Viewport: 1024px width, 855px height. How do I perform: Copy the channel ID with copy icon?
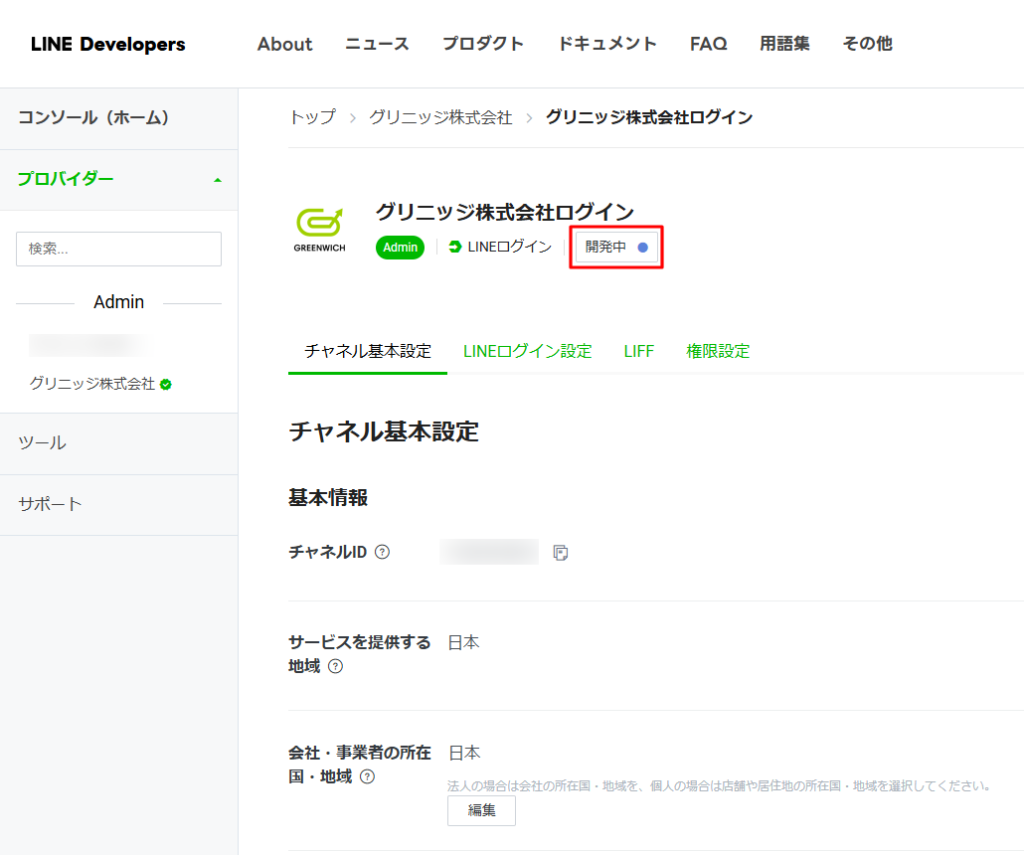click(560, 553)
